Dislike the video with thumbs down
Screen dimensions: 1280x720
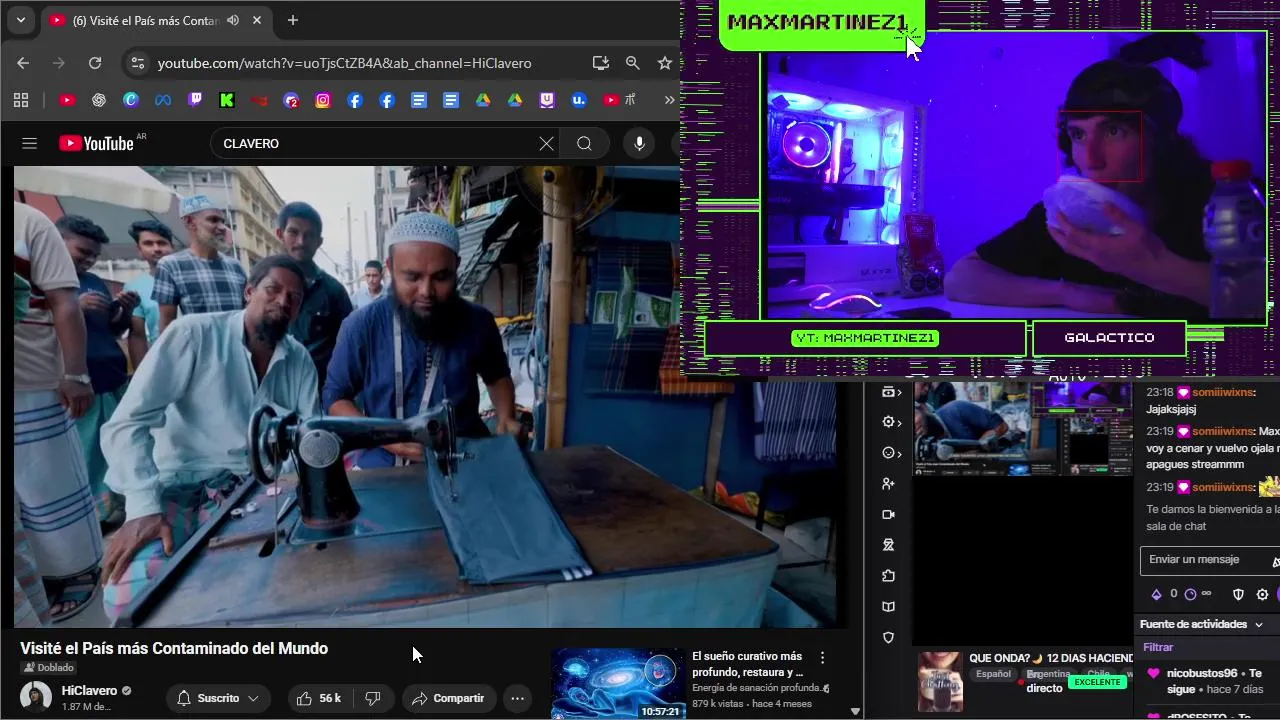coord(373,698)
